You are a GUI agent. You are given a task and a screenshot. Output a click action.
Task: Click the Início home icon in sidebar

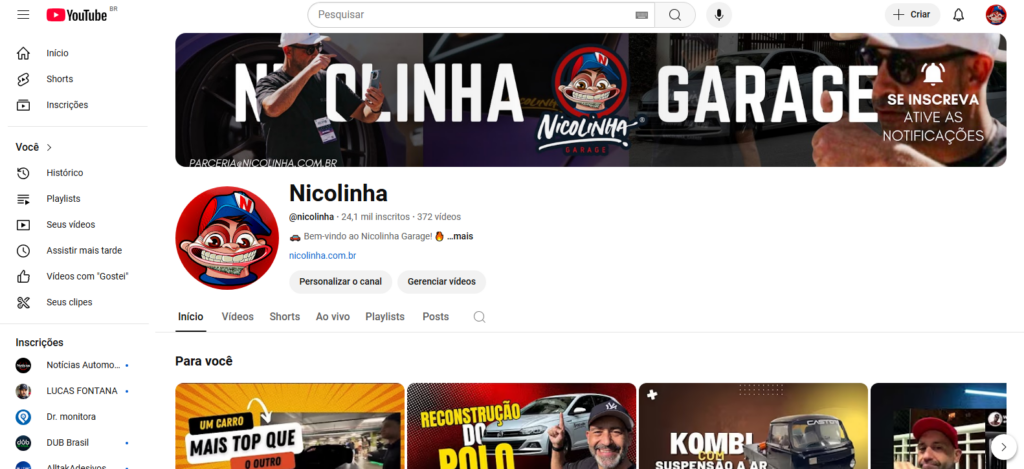tap(24, 53)
